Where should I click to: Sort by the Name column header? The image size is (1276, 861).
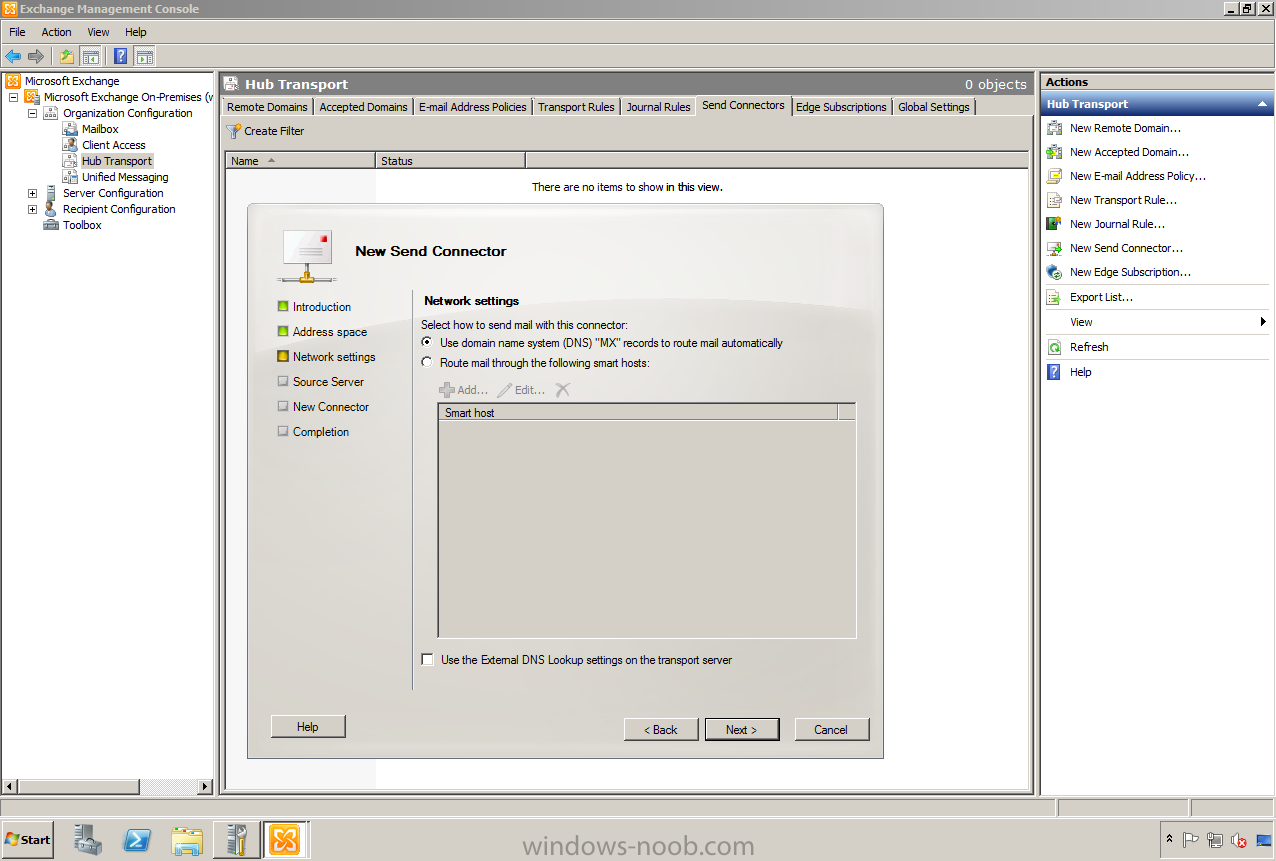point(301,160)
